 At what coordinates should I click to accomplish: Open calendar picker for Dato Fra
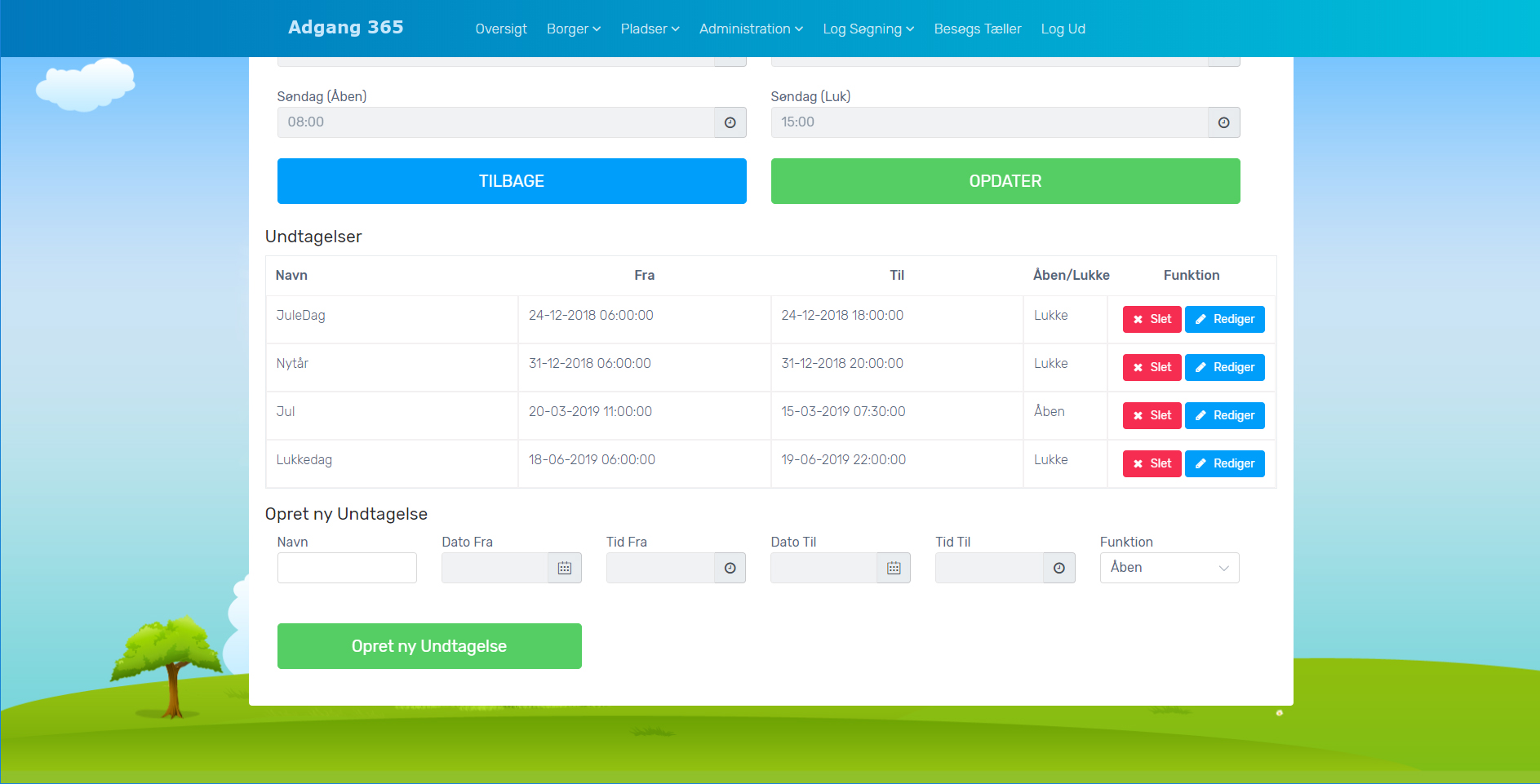(x=564, y=568)
